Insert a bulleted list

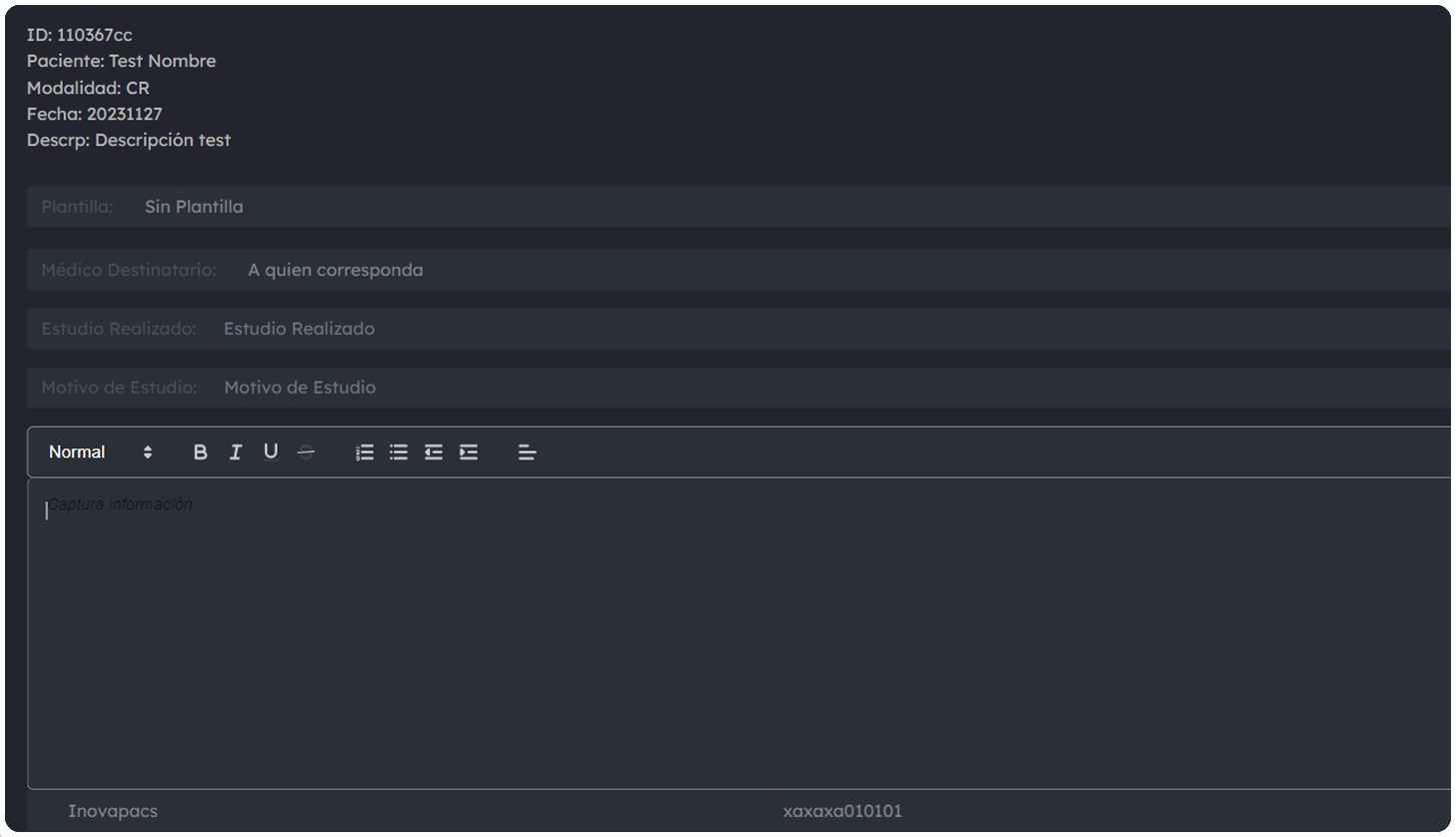click(x=399, y=452)
